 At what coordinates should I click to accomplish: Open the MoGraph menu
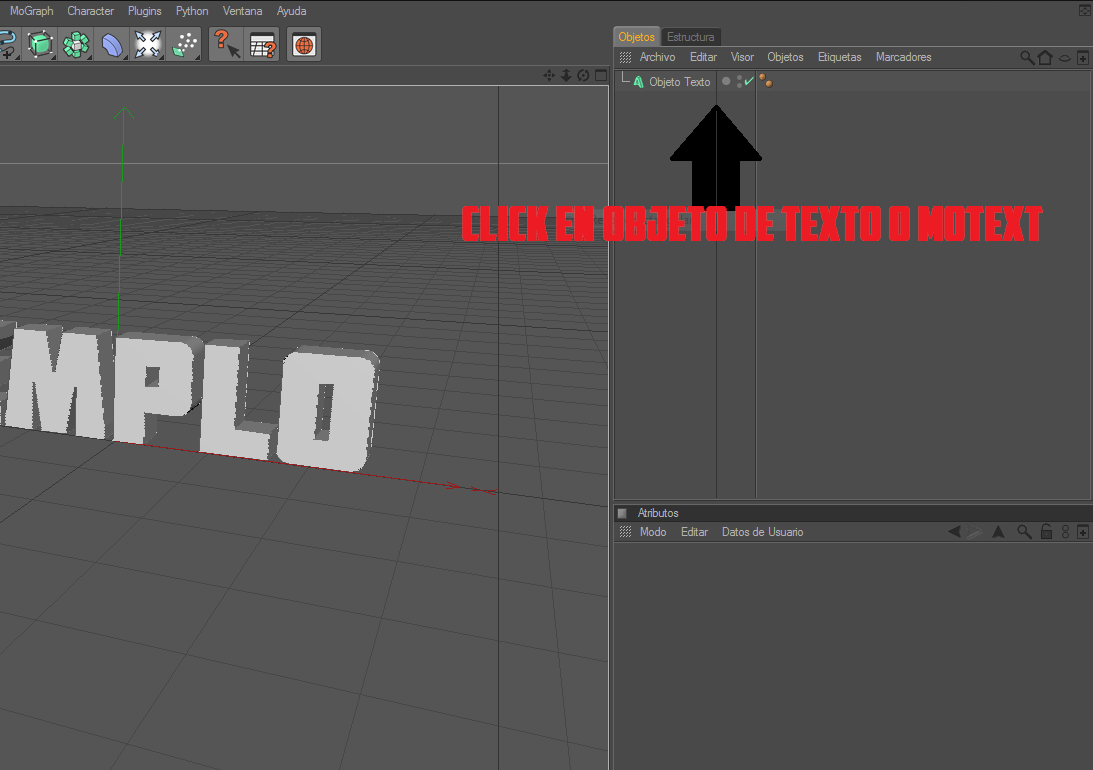(x=31, y=11)
